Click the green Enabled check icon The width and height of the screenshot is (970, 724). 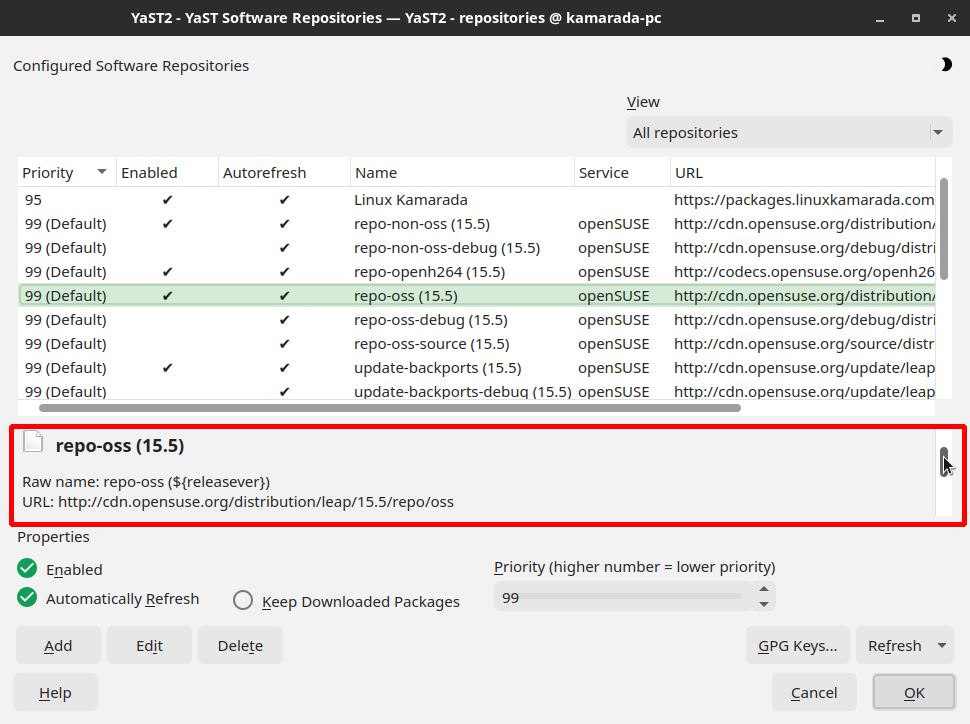27,568
